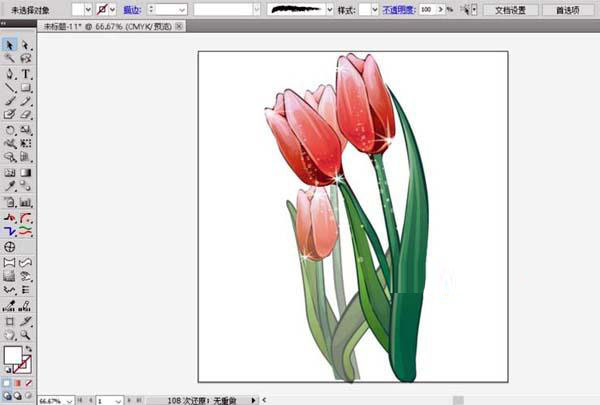Click the opacity value field showing 100
Screen dimensions: 600x405
[428, 10]
